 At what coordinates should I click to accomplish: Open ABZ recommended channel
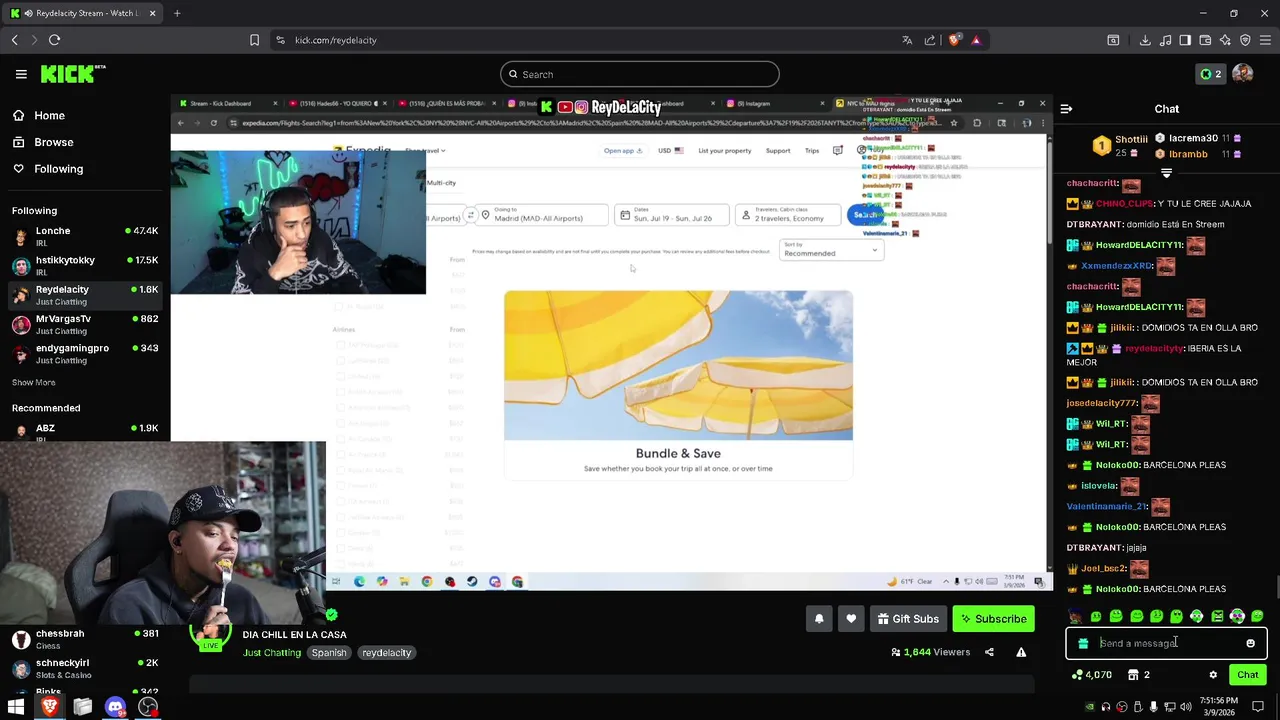click(85, 429)
